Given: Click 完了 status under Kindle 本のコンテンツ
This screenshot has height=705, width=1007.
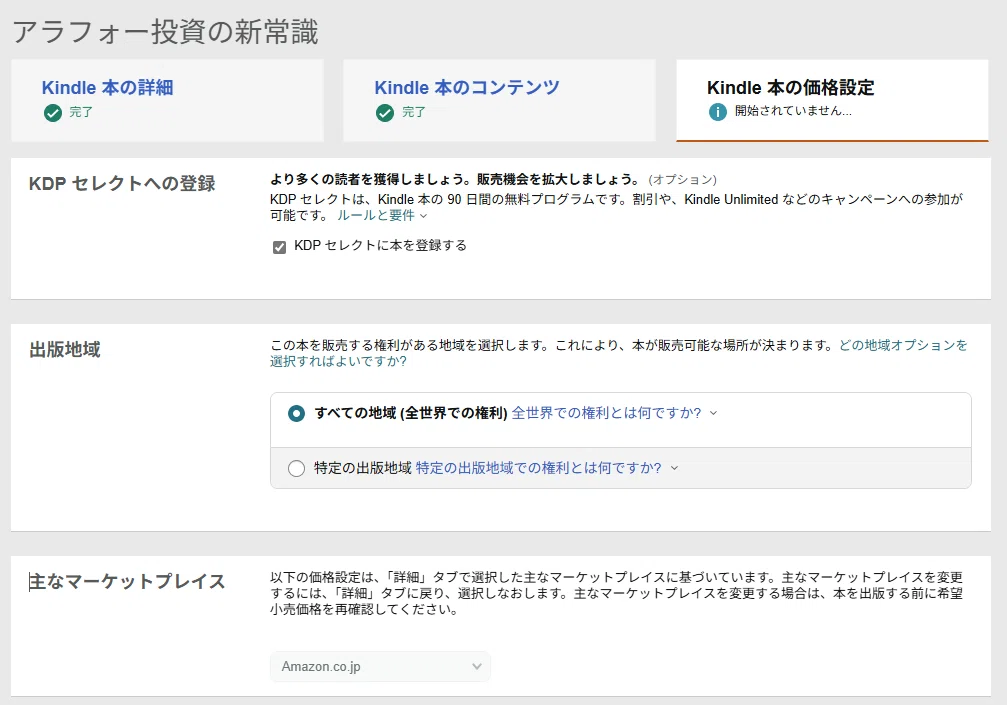Looking at the screenshot, I should coord(414,112).
